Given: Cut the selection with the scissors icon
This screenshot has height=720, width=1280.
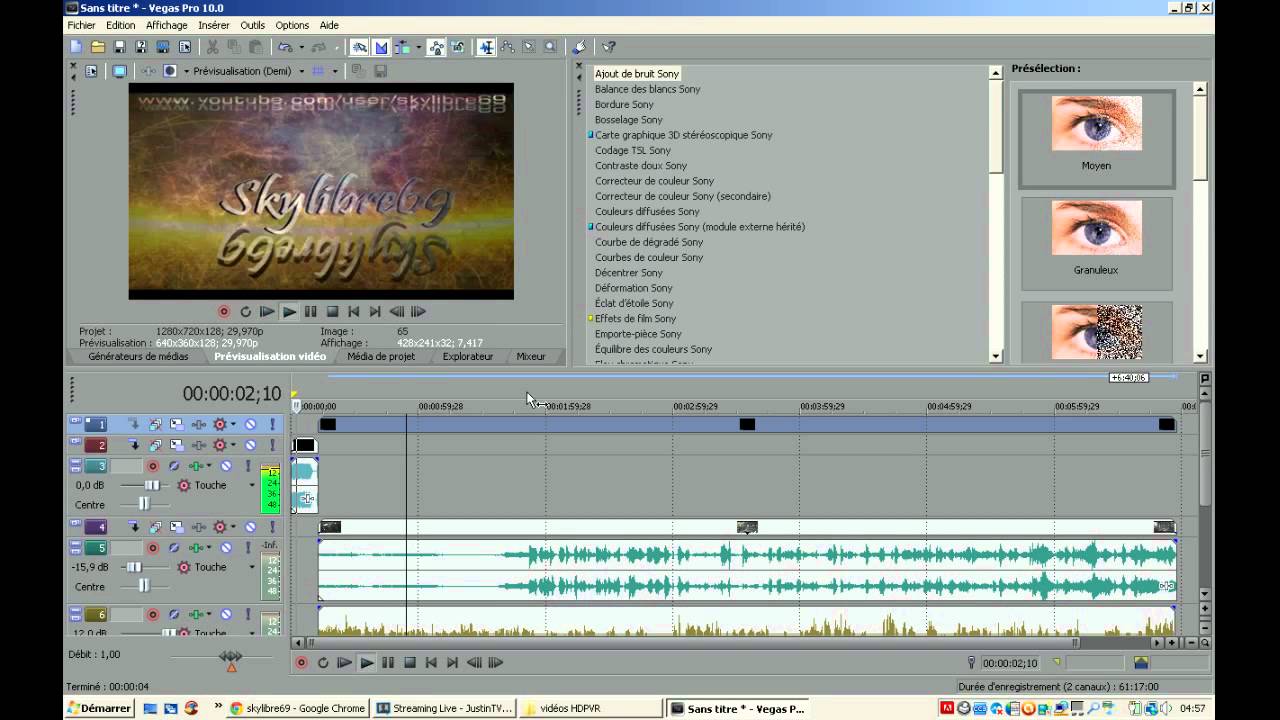Looking at the screenshot, I should [212, 47].
